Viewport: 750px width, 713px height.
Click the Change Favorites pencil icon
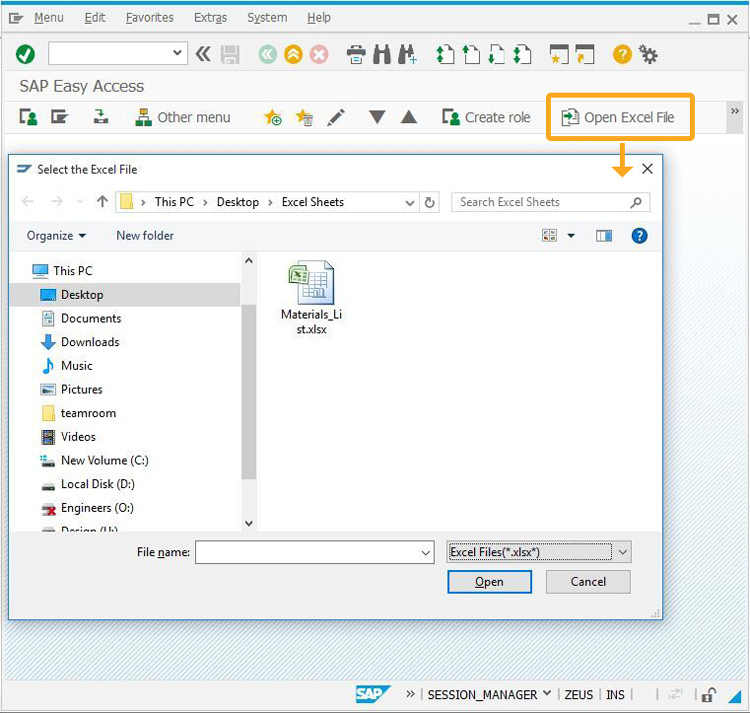point(336,117)
